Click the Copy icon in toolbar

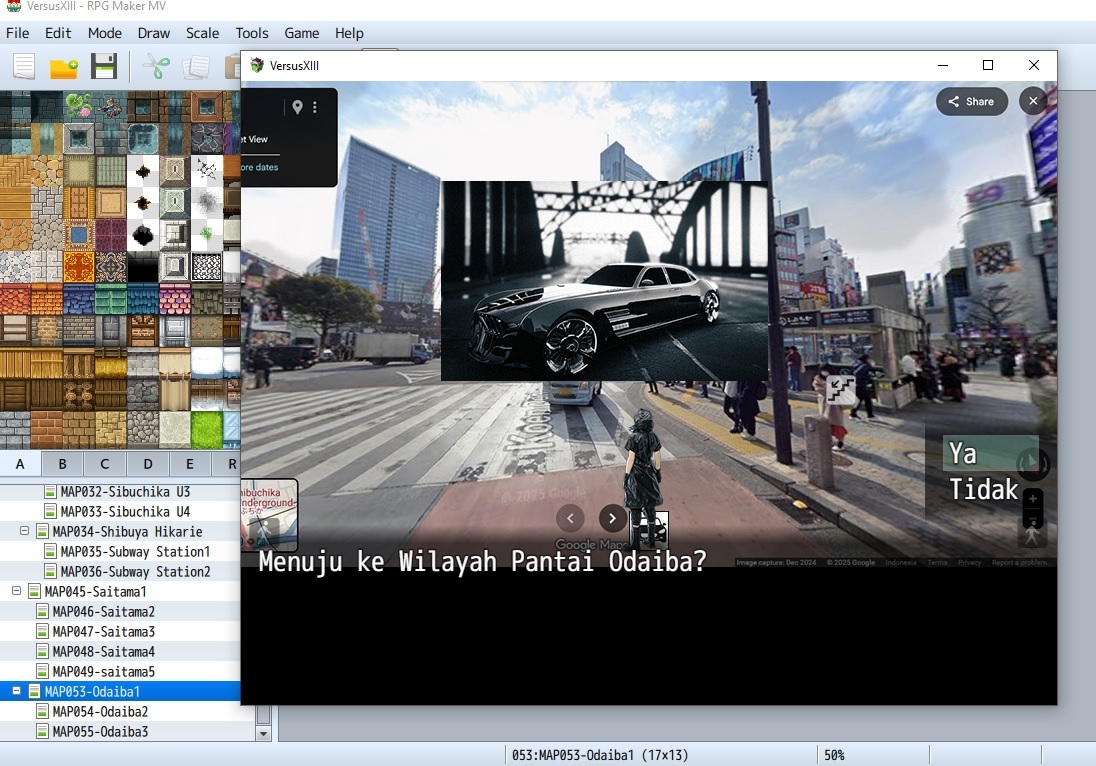click(x=196, y=67)
